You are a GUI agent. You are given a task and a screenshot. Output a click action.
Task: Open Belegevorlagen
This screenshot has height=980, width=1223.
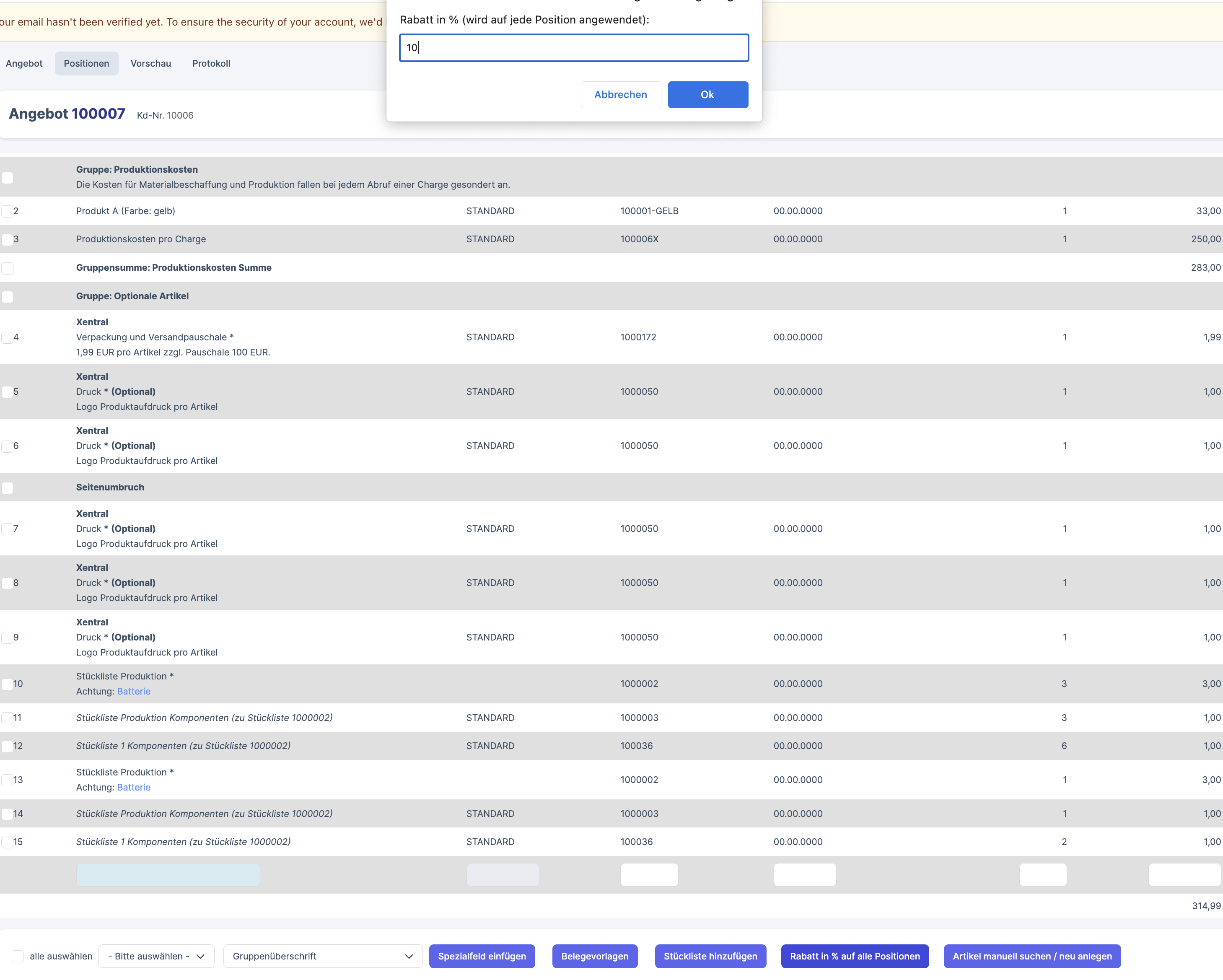coord(594,956)
